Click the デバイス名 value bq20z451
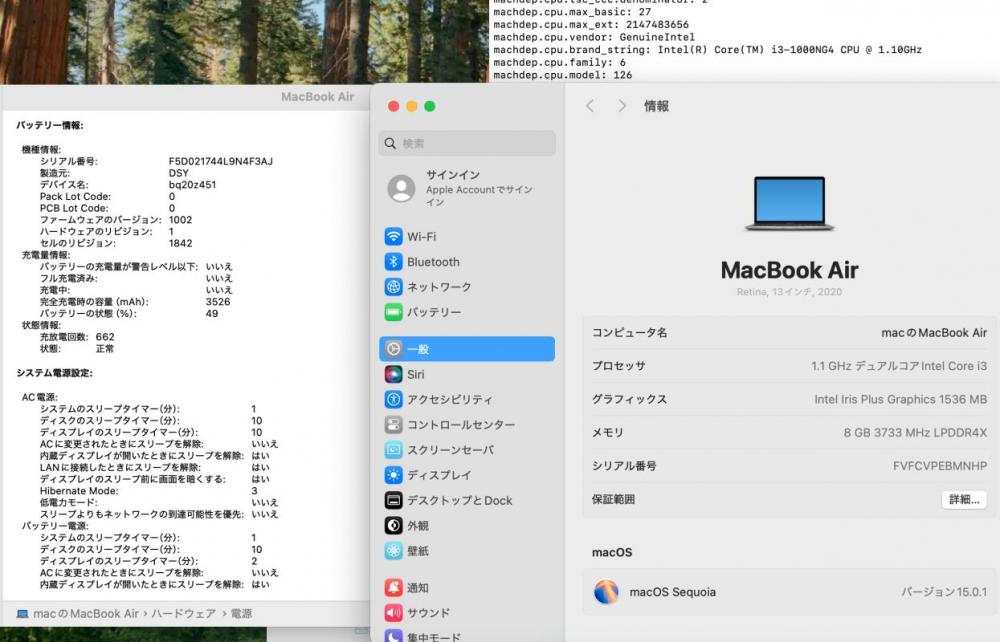The width and height of the screenshot is (1000, 642). pos(192,185)
